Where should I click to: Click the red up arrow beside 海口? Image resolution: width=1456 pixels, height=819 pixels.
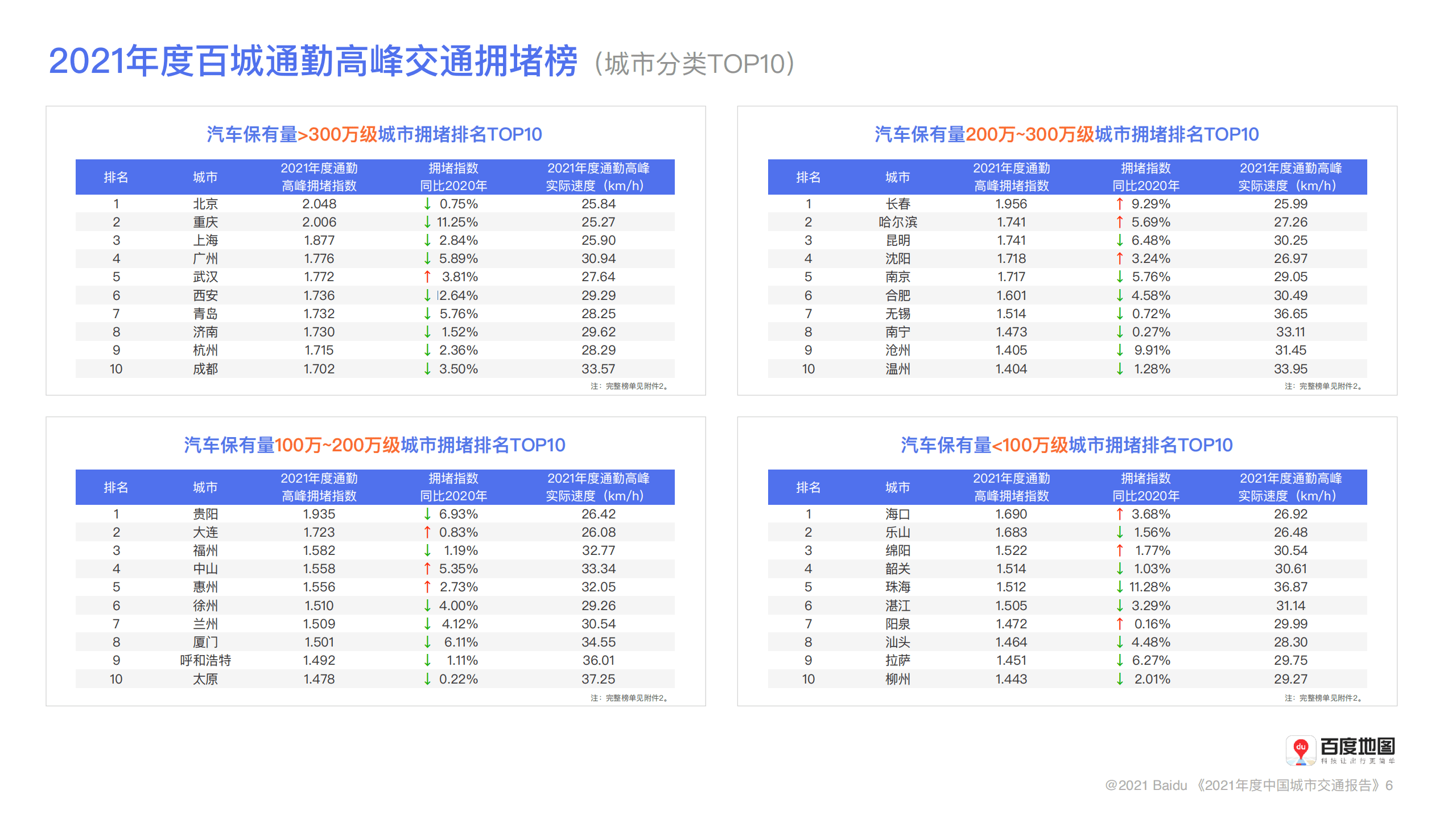(x=1119, y=514)
